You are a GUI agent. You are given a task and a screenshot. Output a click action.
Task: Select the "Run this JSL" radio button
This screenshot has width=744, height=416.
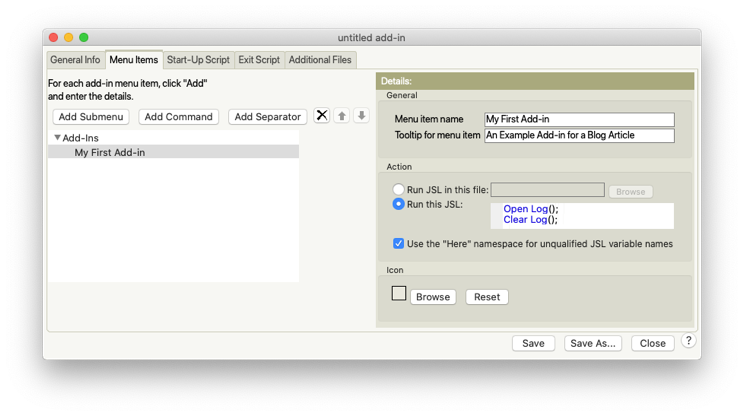[x=399, y=204]
